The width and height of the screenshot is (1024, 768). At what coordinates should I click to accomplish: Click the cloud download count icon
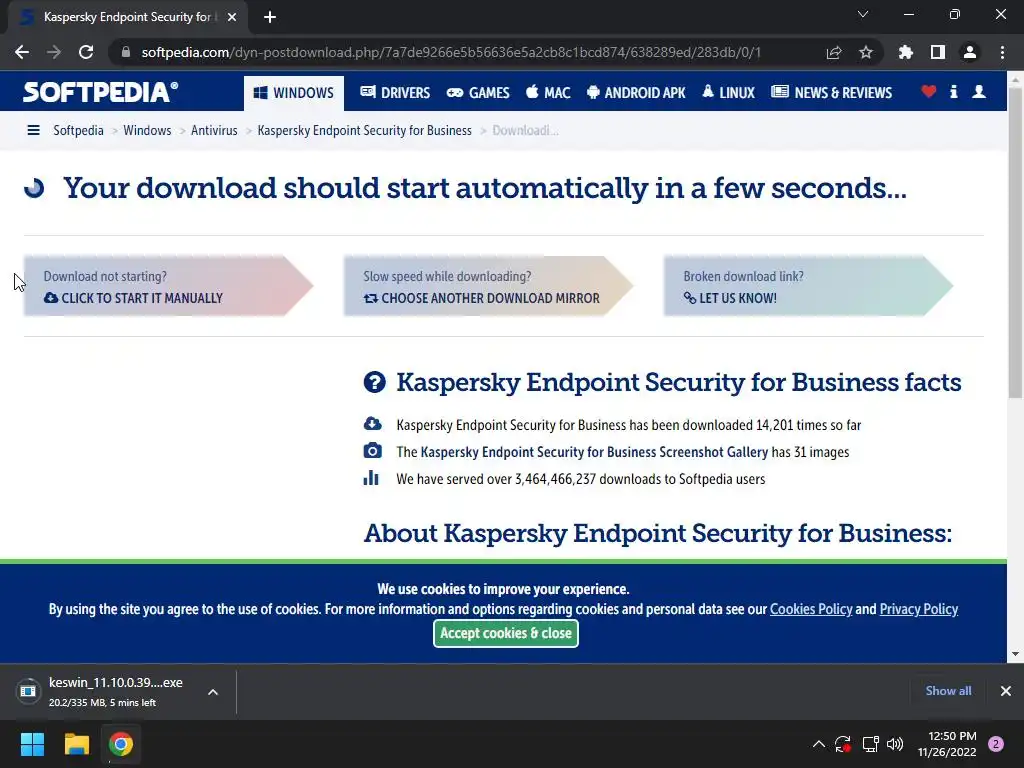(x=372, y=424)
